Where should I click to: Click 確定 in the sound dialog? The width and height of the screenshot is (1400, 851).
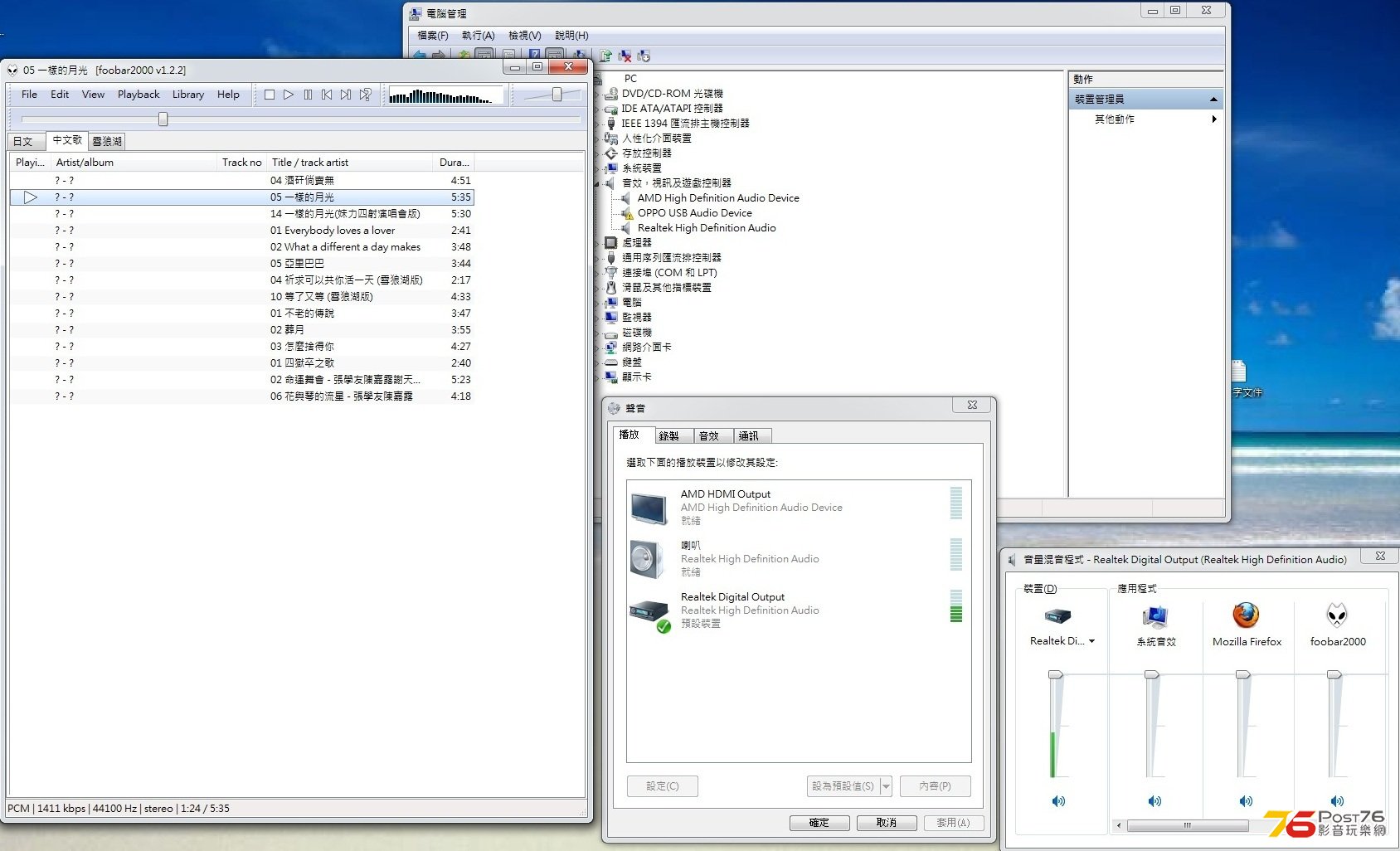click(x=819, y=823)
